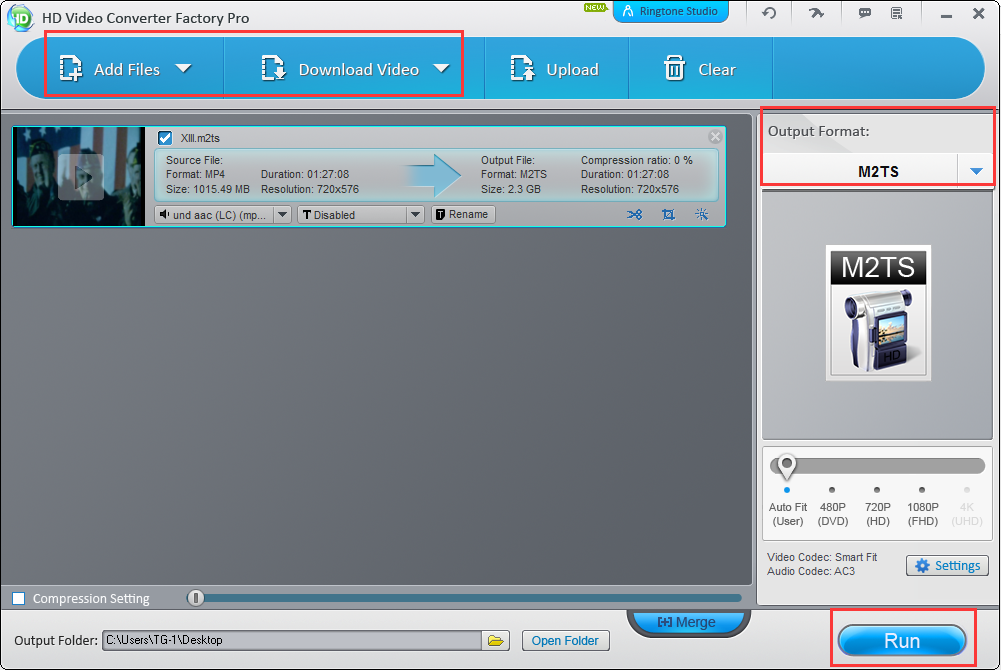
Task: Click the Output Folder path field
Action: pos(292,640)
